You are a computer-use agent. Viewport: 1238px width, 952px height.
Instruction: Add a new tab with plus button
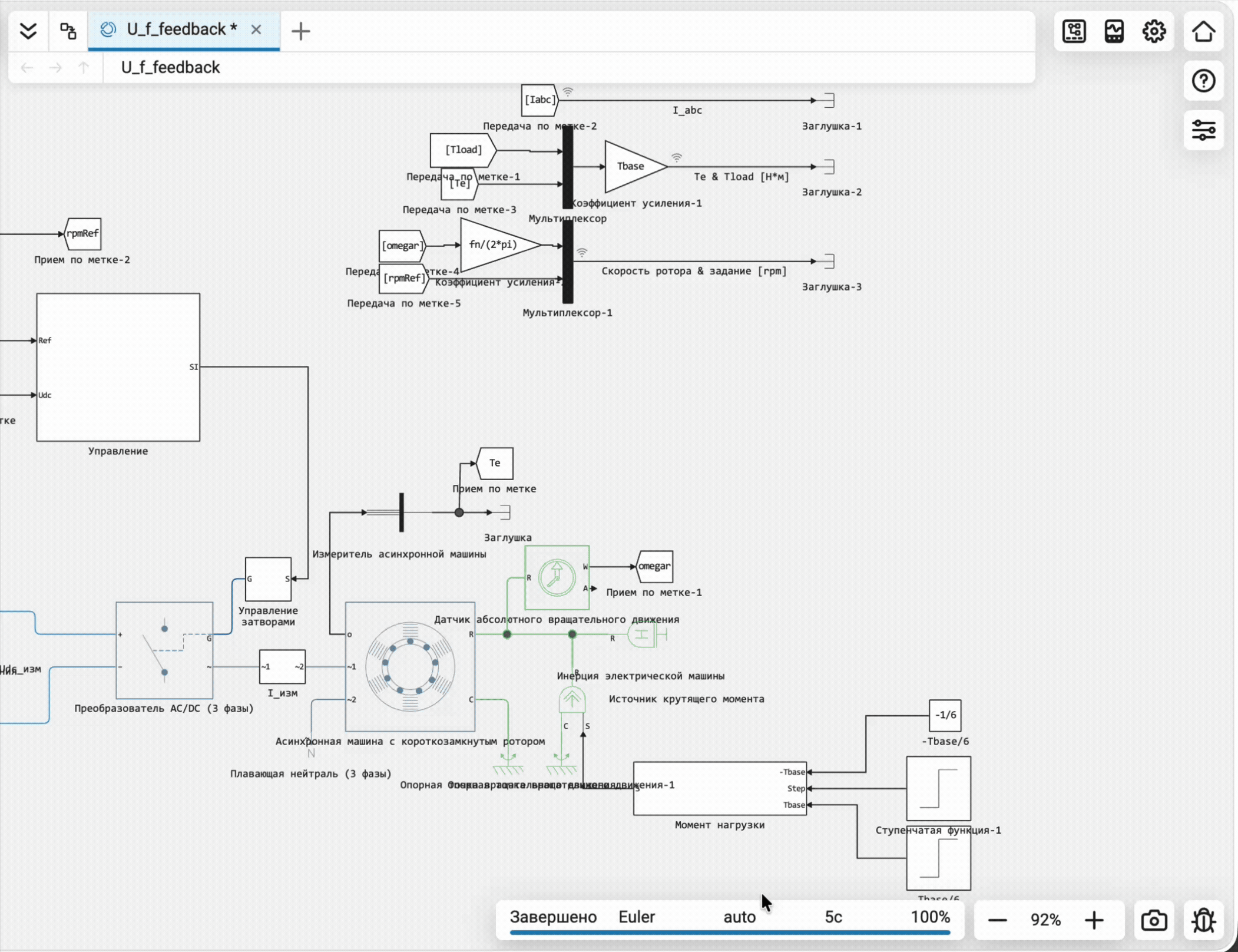[300, 31]
